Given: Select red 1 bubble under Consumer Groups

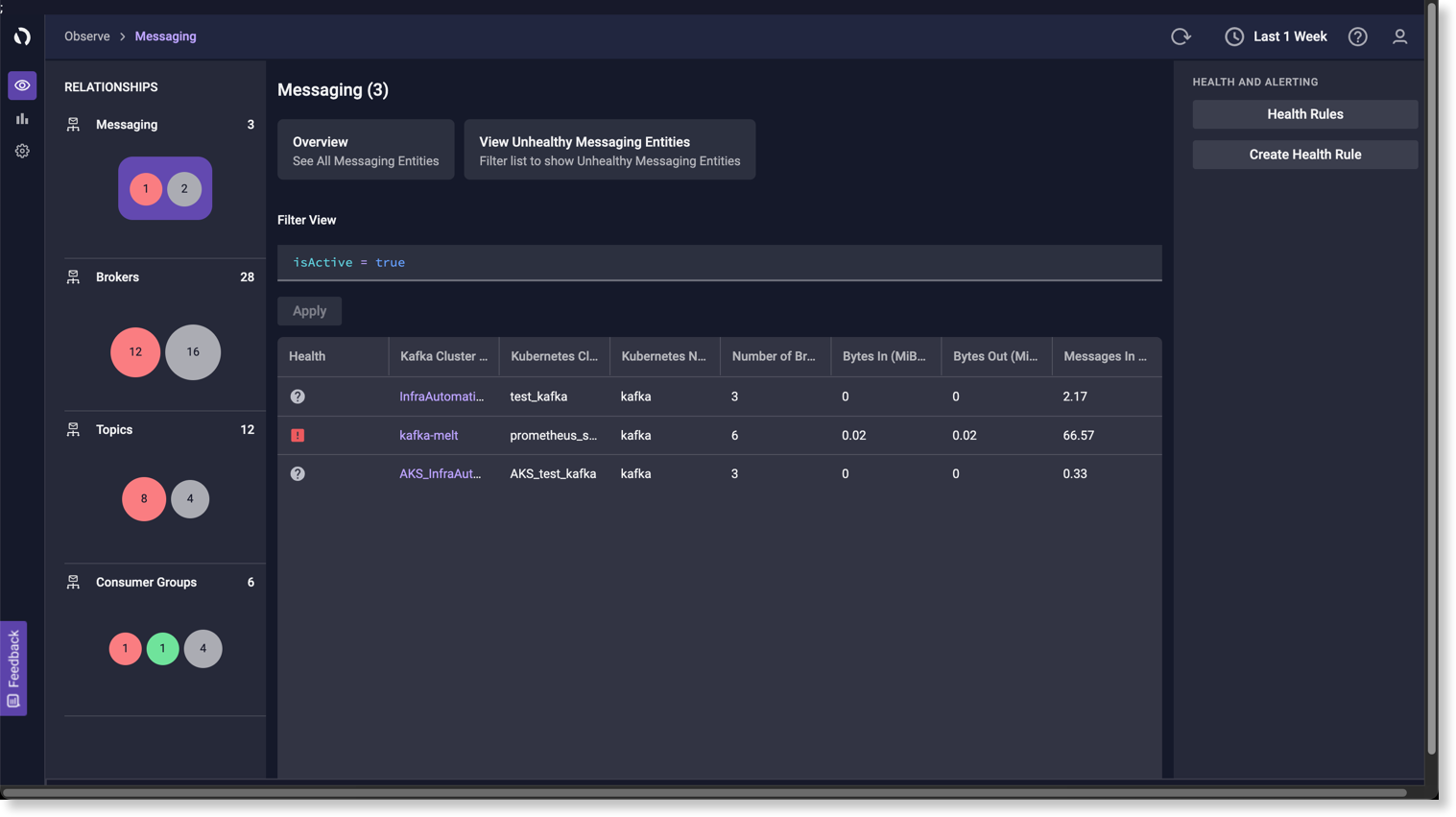Looking at the screenshot, I should pyautogui.click(x=125, y=649).
